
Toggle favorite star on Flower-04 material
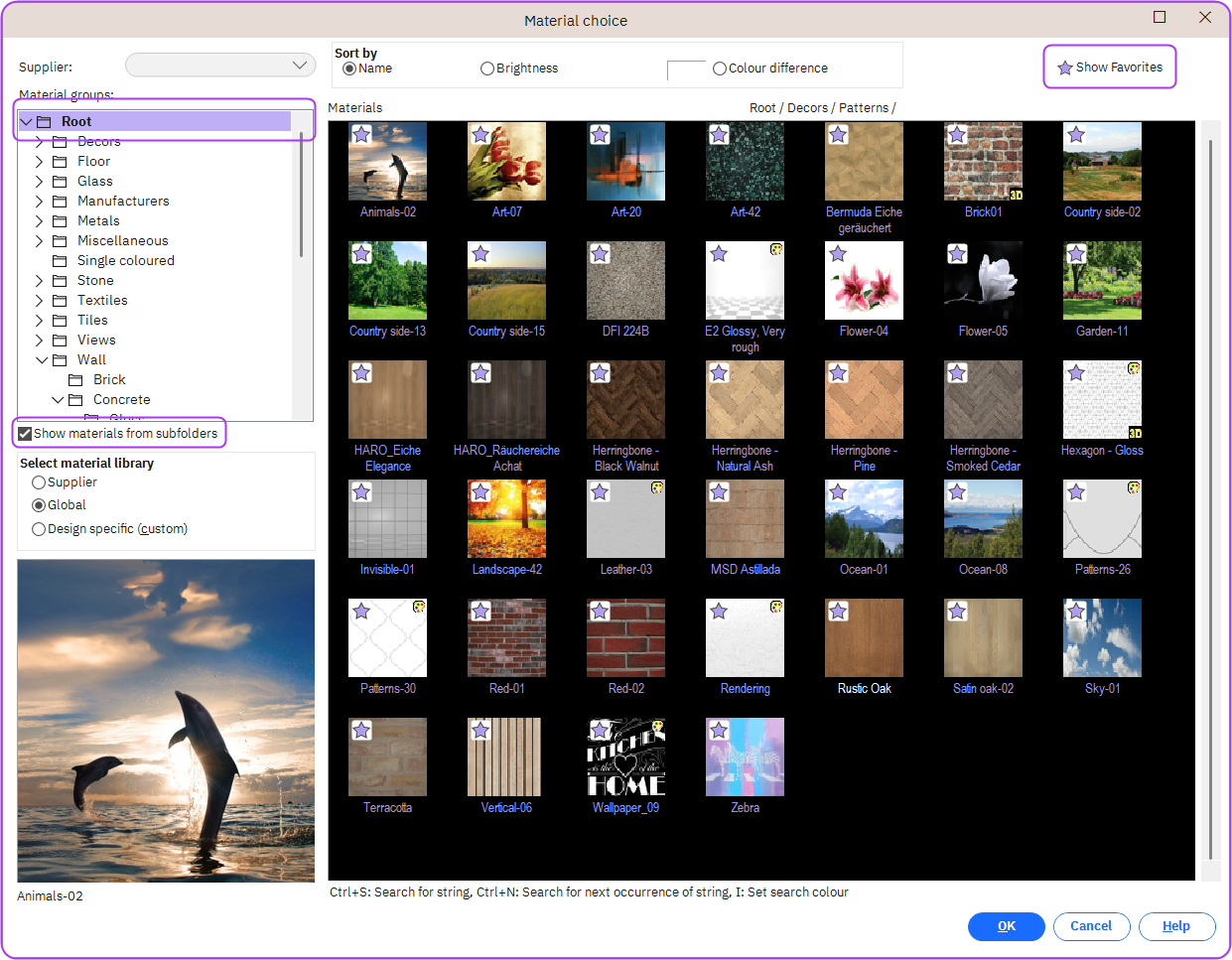click(x=838, y=254)
